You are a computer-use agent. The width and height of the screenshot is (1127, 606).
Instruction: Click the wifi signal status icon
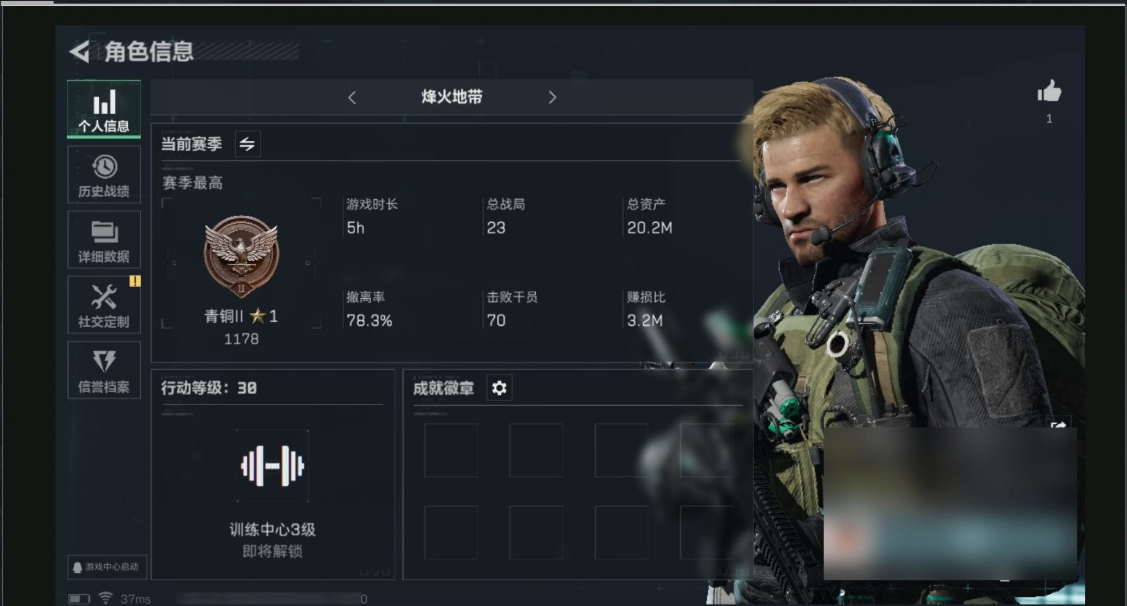click(105, 598)
